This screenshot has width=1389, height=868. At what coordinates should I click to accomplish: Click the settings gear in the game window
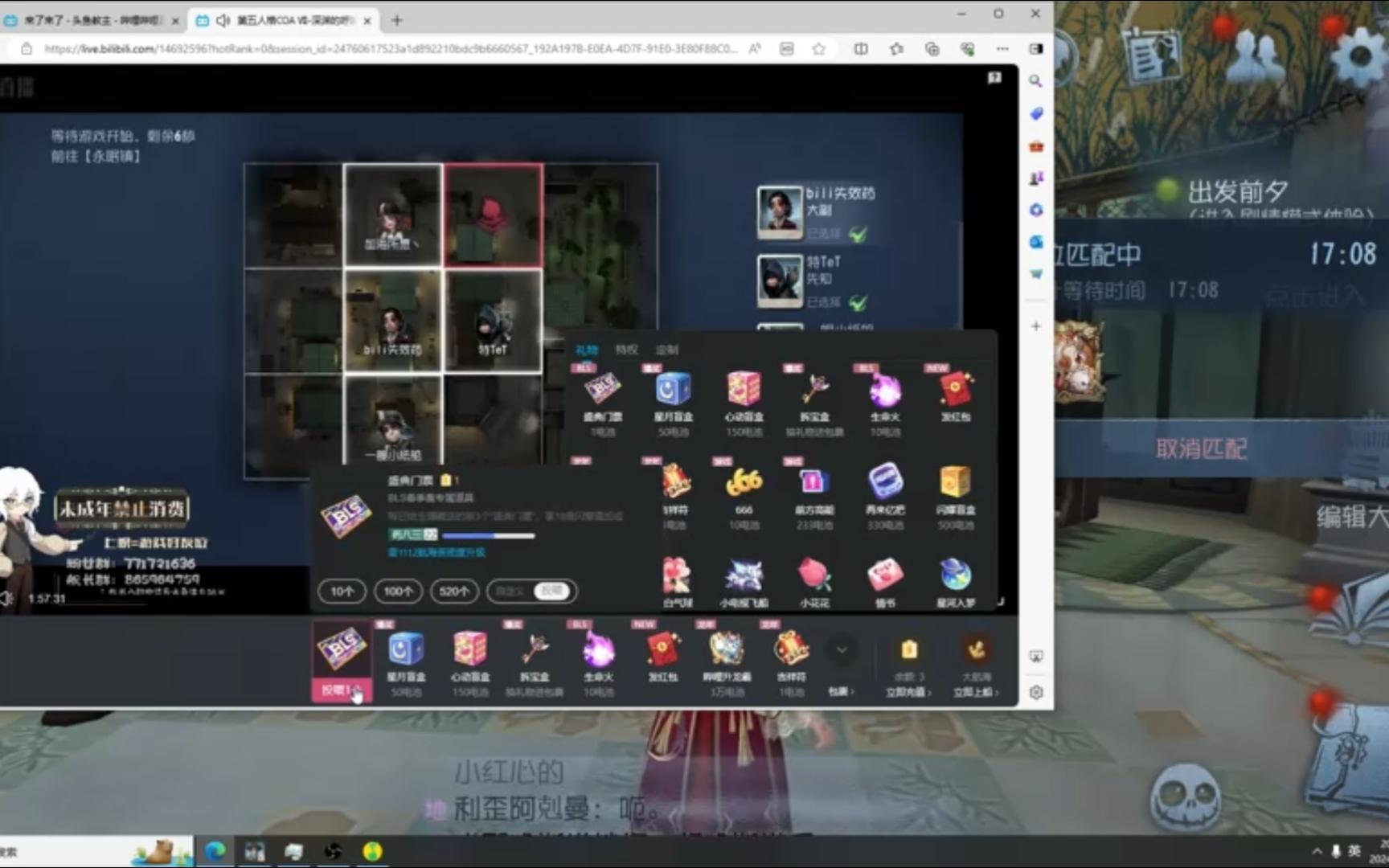pyautogui.click(x=1359, y=56)
